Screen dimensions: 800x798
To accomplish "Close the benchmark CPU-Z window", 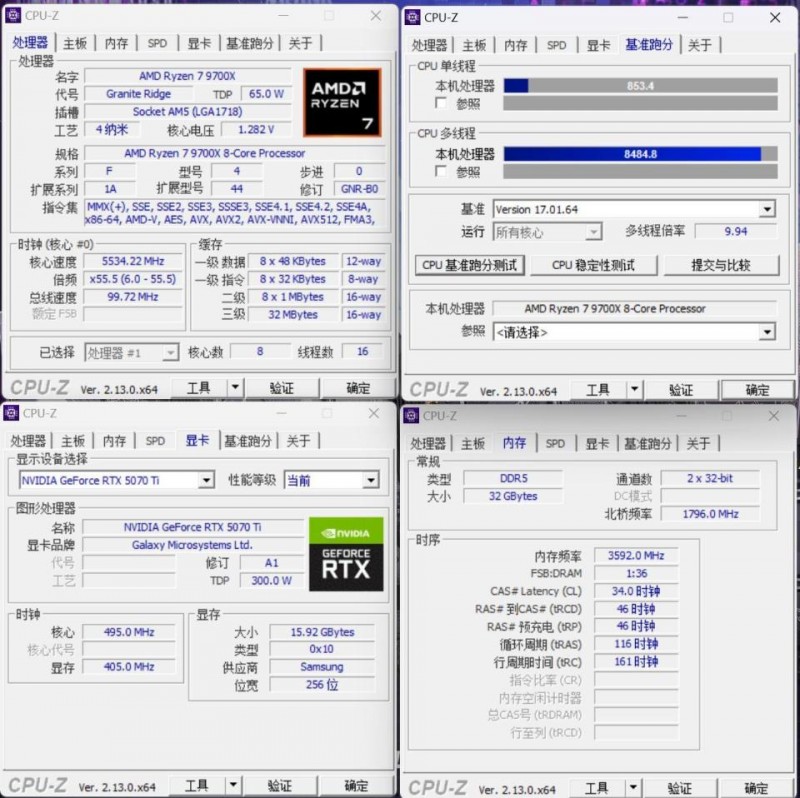I will [775, 17].
